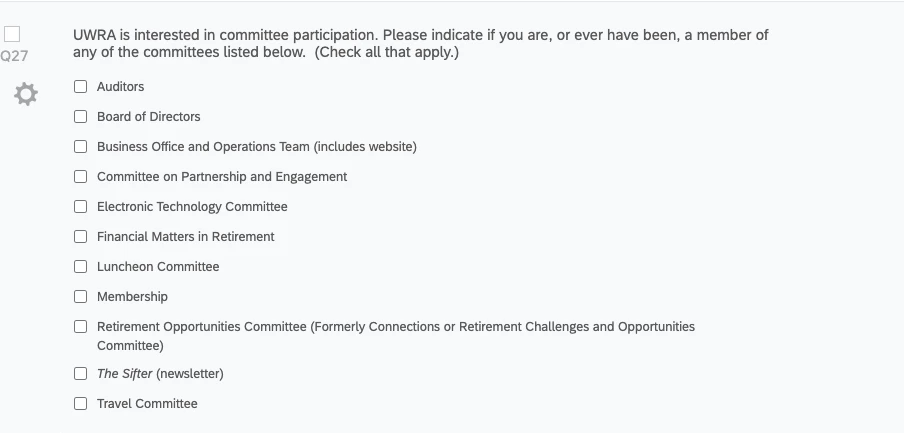Click the Luncheon Committee label text
Viewport: 904px width, 433px height.
158,266
